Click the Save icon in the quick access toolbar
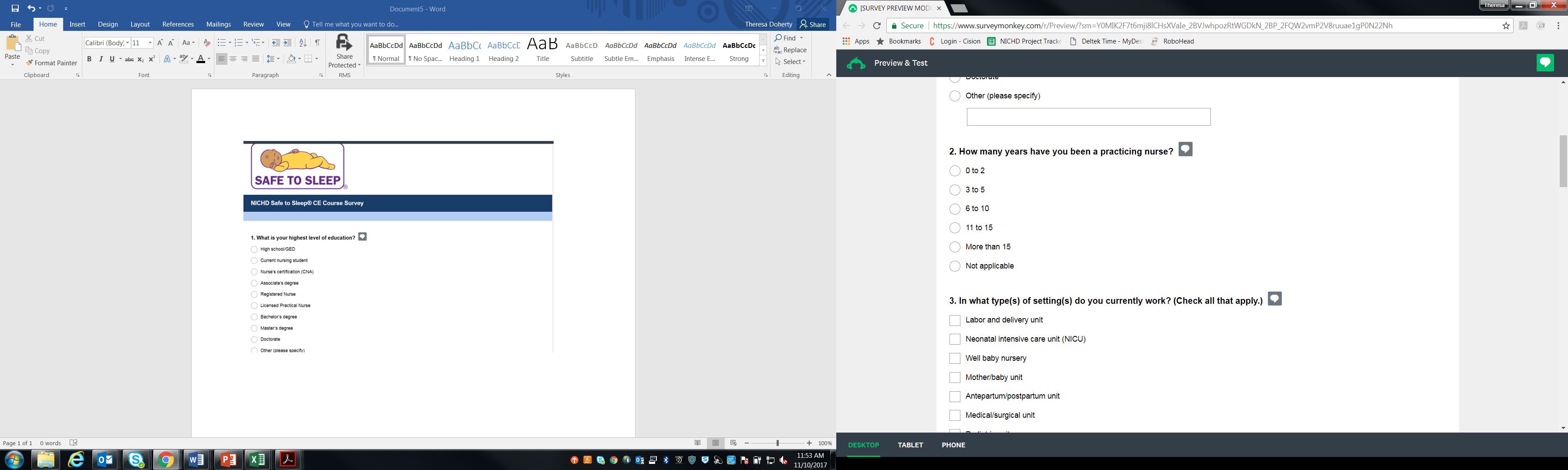 pyautogui.click(x=15, y=9)
